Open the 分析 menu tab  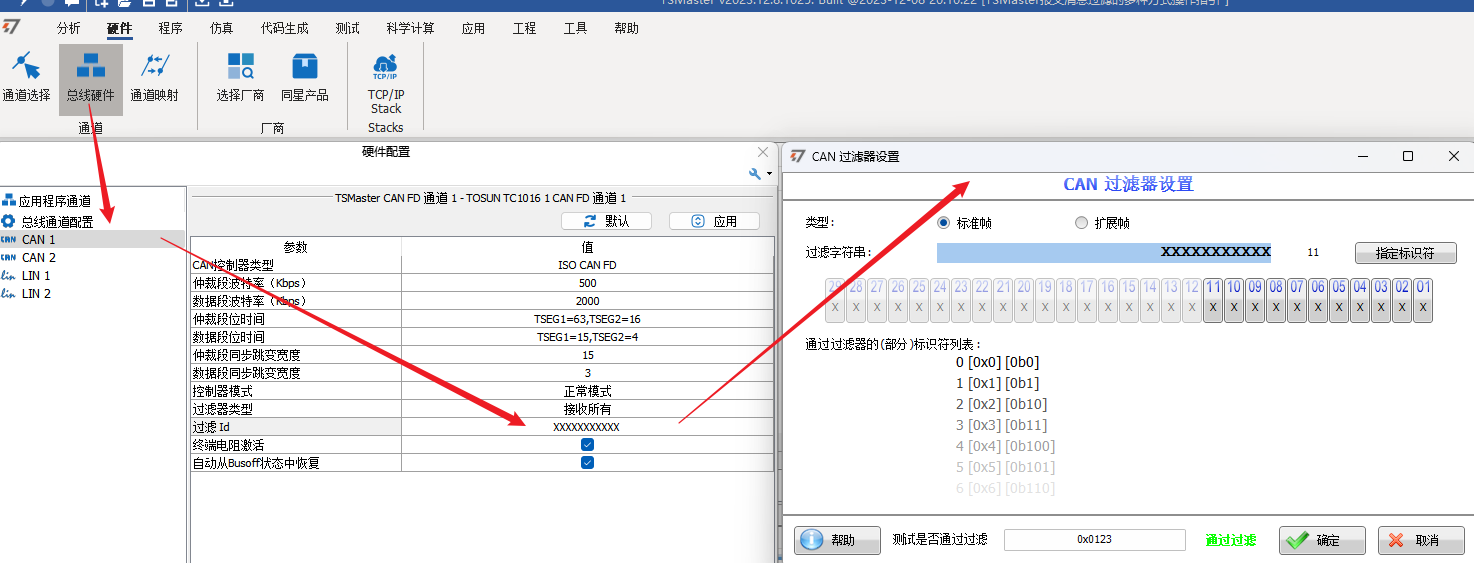point(69,28)
